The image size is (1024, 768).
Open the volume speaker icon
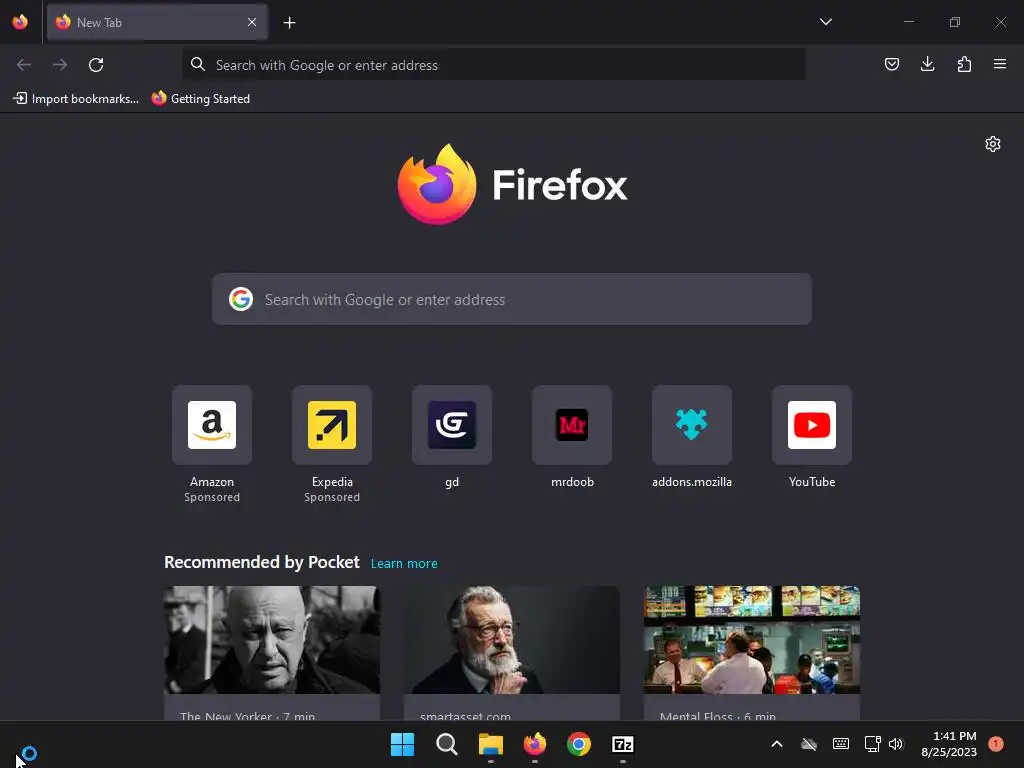tap(896, 744)
